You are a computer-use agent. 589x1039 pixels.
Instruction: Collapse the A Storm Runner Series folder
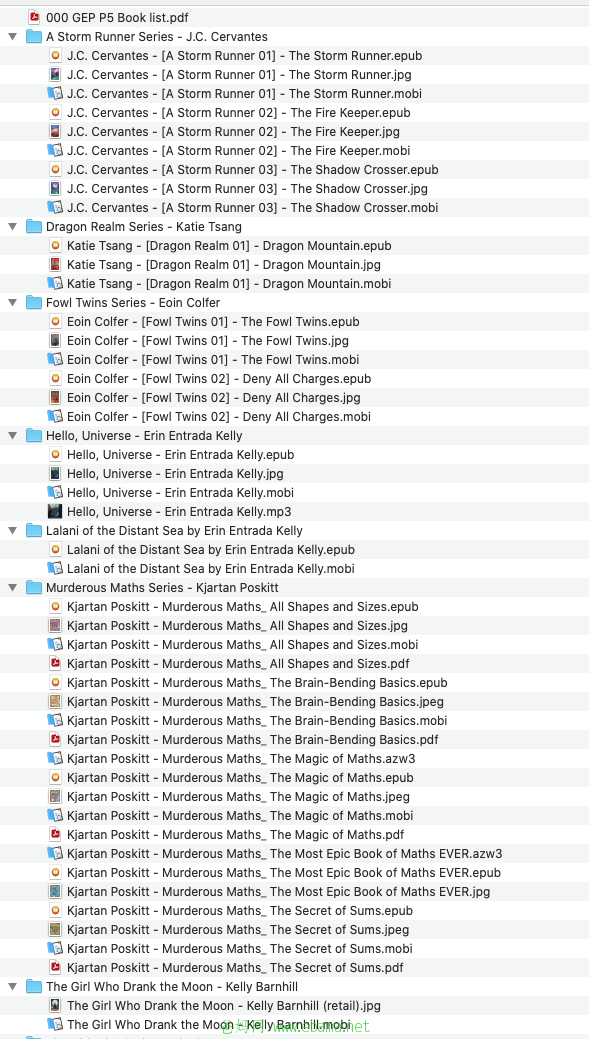(x=12, y=37)
